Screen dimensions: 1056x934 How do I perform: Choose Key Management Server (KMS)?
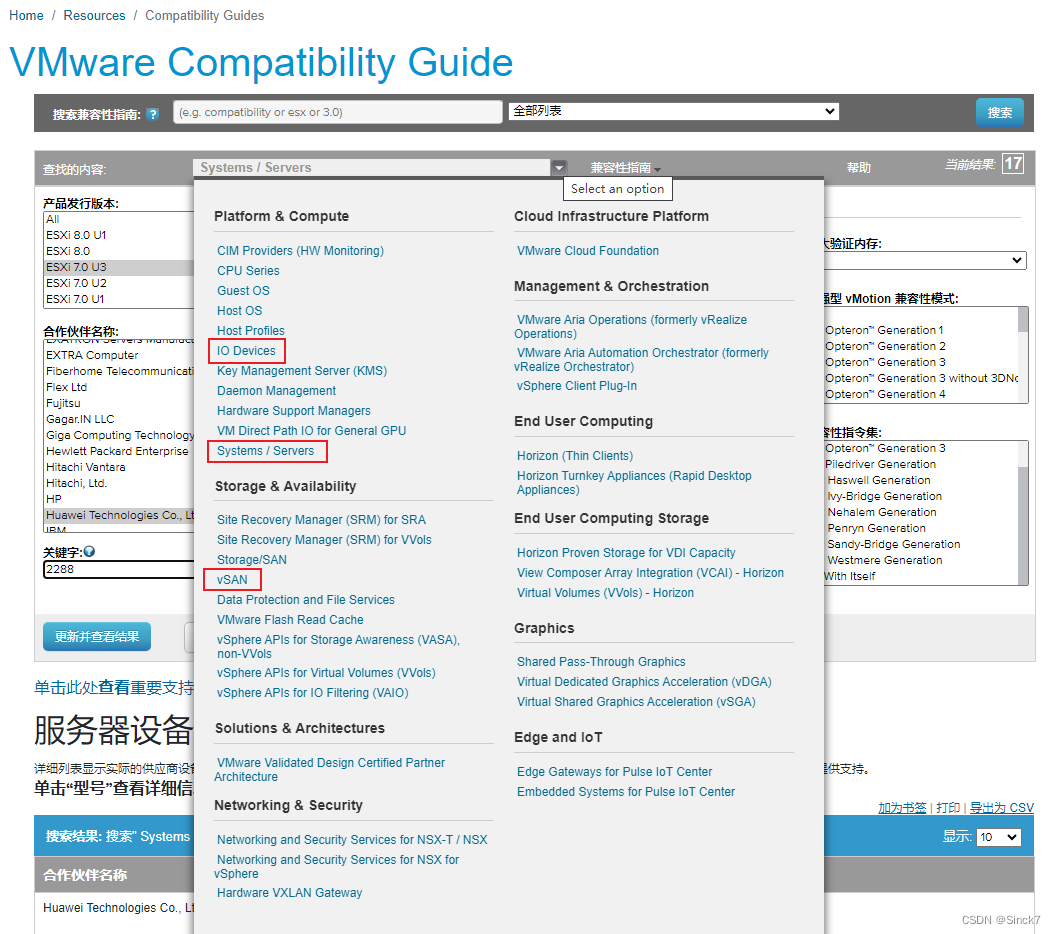coord(302,371)
